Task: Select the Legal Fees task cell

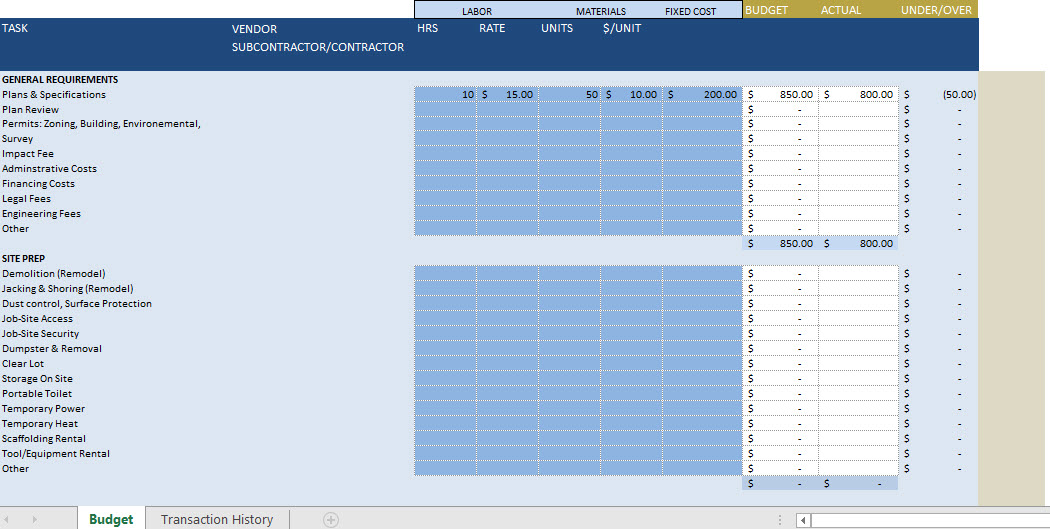Action: click(x=26, y=199)
